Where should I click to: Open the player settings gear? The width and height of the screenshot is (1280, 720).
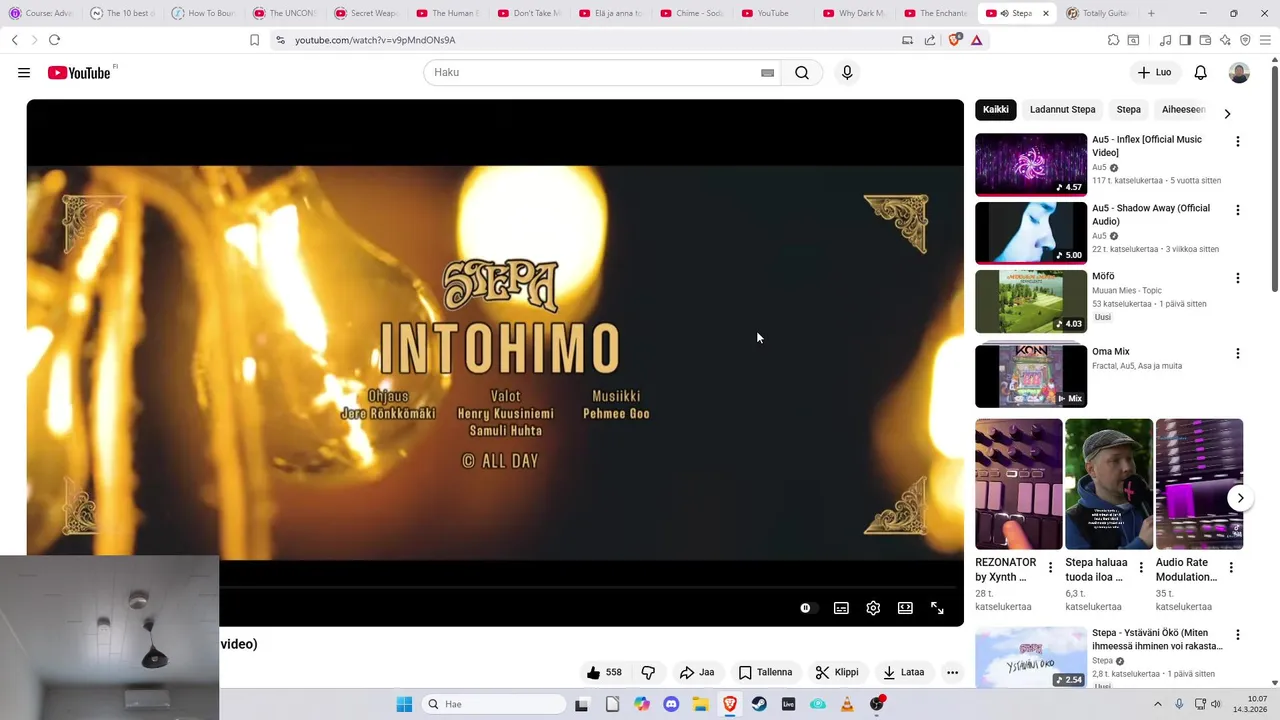873,608
